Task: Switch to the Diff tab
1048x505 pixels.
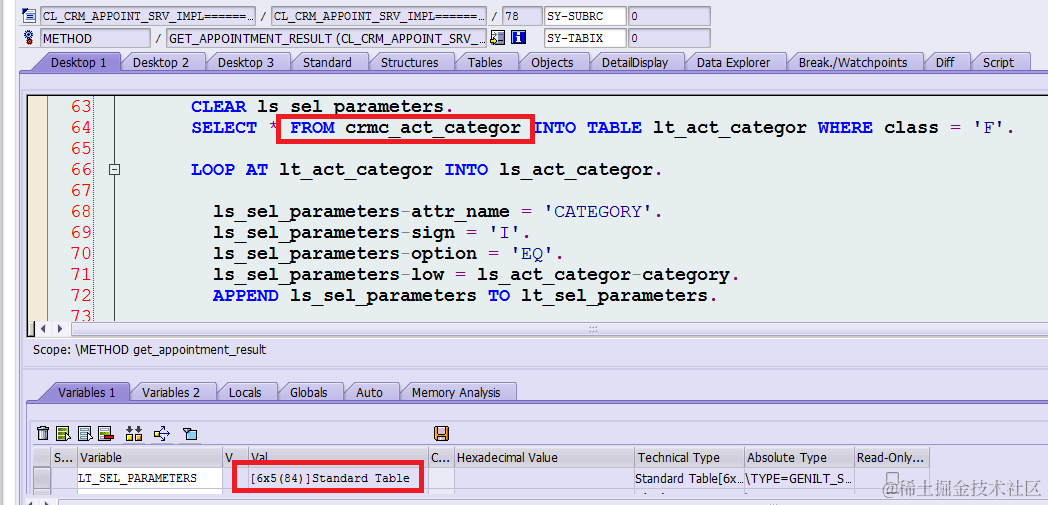Action: point(944,63)
